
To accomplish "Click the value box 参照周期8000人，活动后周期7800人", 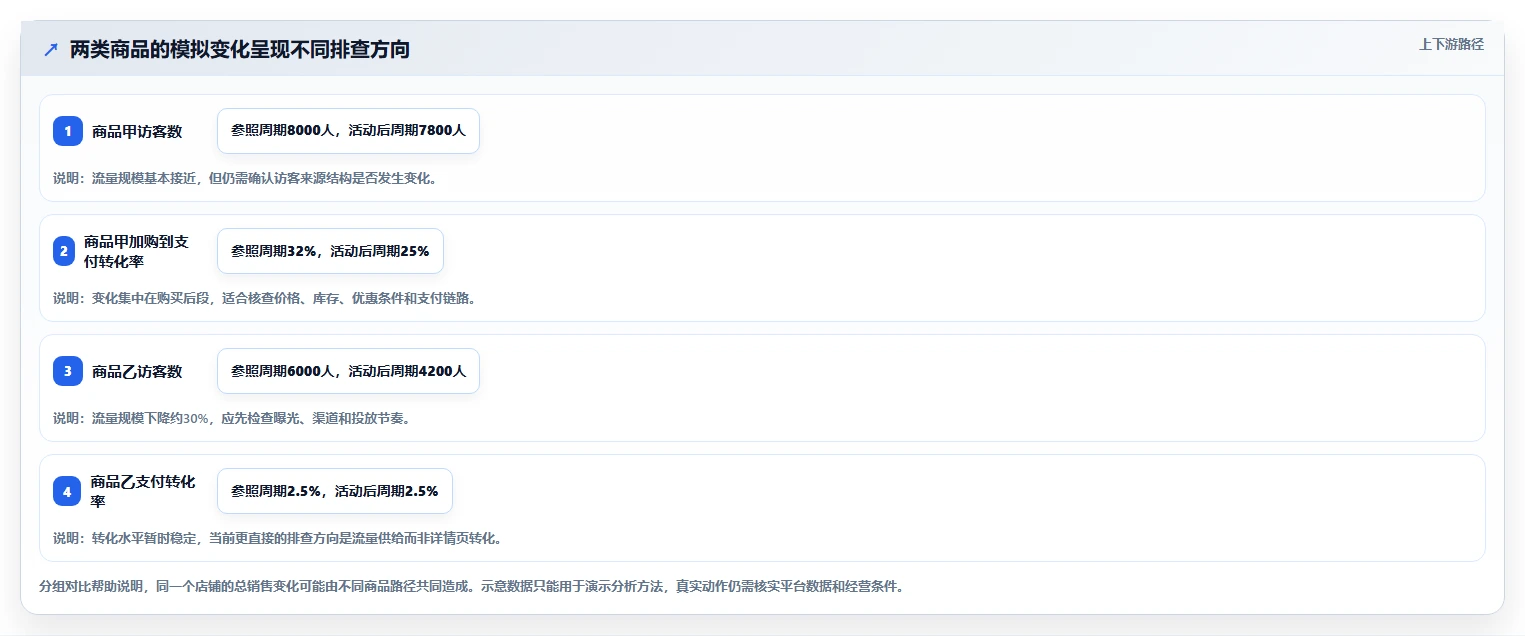I will [348, 131].
